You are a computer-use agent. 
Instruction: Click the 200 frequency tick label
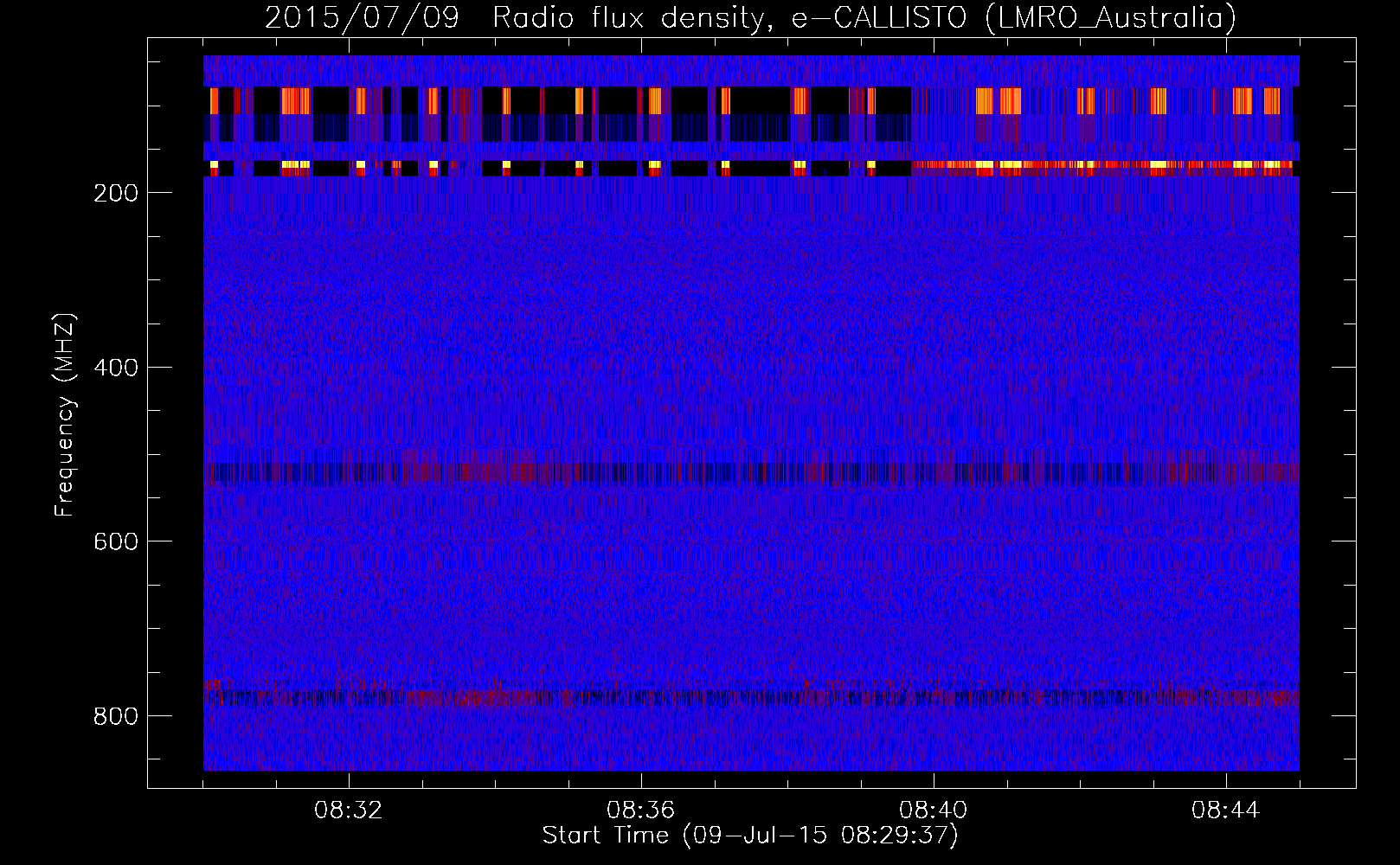coord(116,193)
